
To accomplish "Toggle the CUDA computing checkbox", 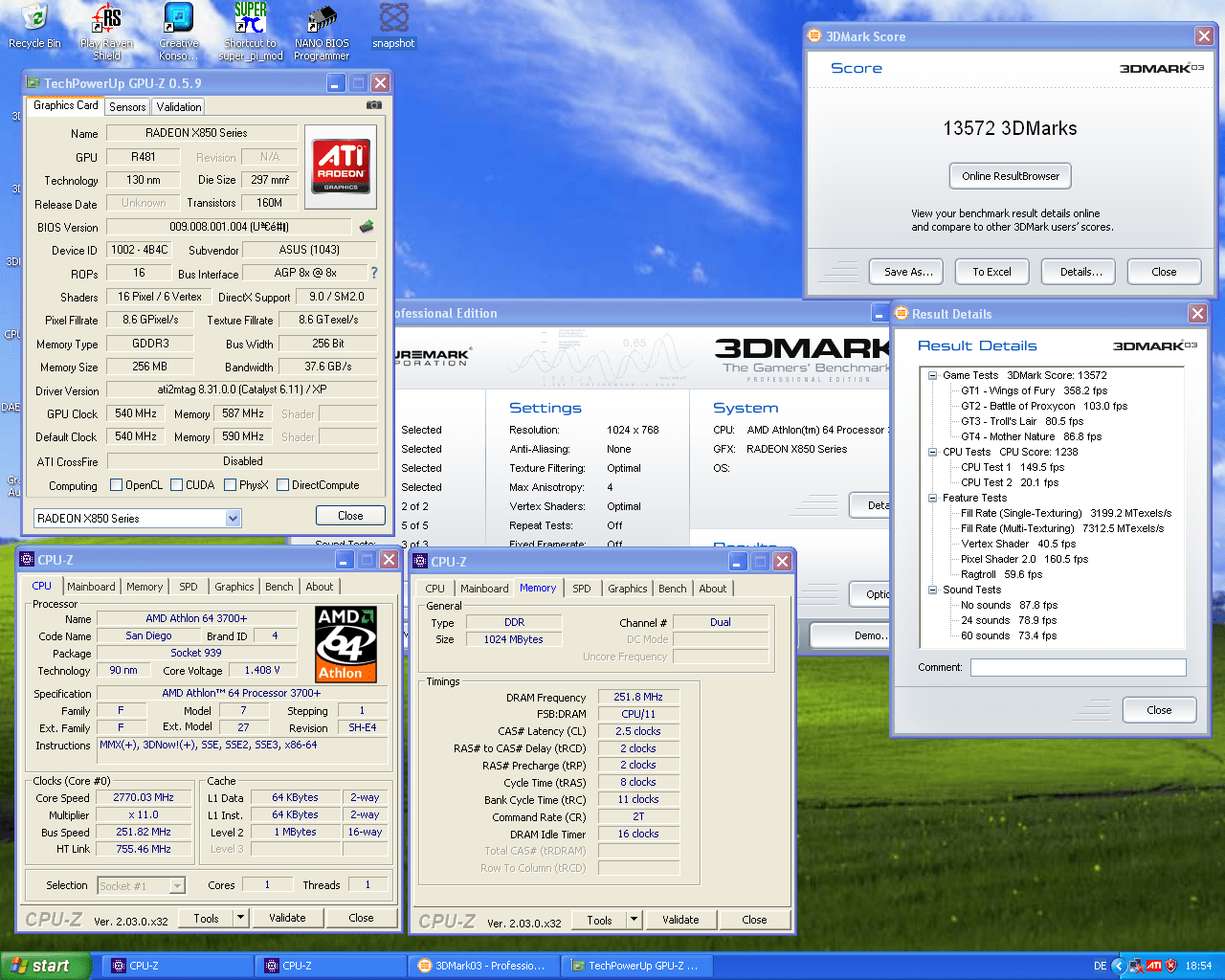I will (x=177, y=485).
